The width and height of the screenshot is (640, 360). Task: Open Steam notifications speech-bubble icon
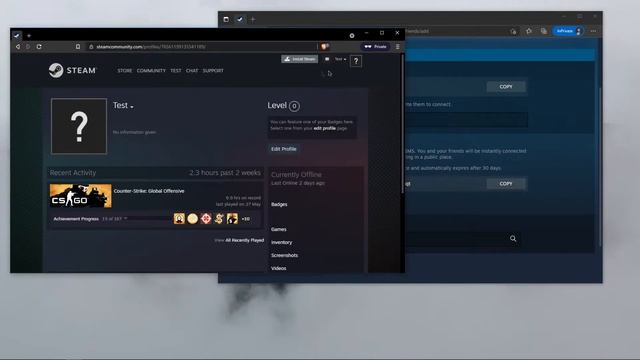pyautogui.click(x=327, y=59)
